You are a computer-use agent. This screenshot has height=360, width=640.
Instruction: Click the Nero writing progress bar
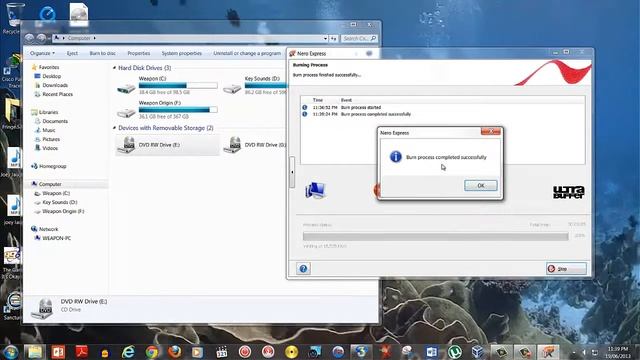coord(436,236)
